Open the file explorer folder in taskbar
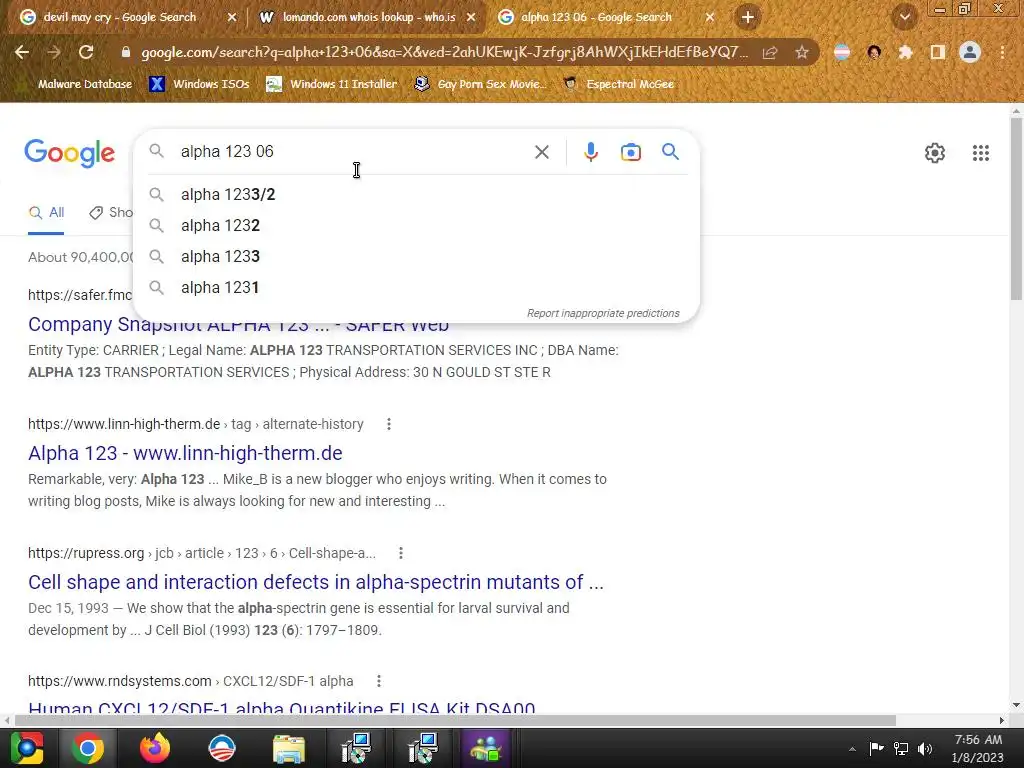This screenshot has width=1024, height=768. 289,748
